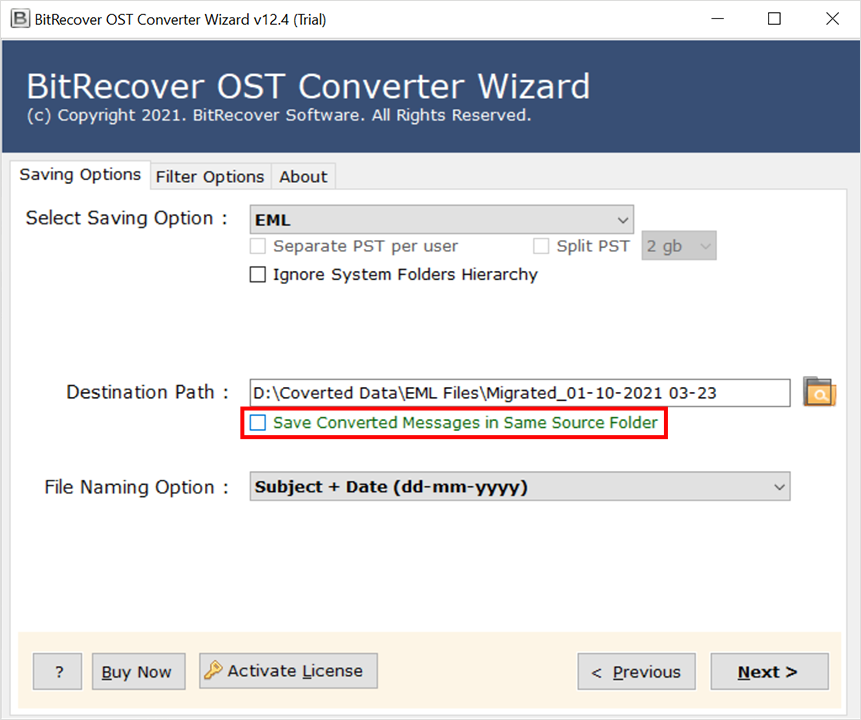The height and width of the screenshot is (720, 861).
Task: Tick the Separate PST per user checkbox
Action: (x=258, y=246)
